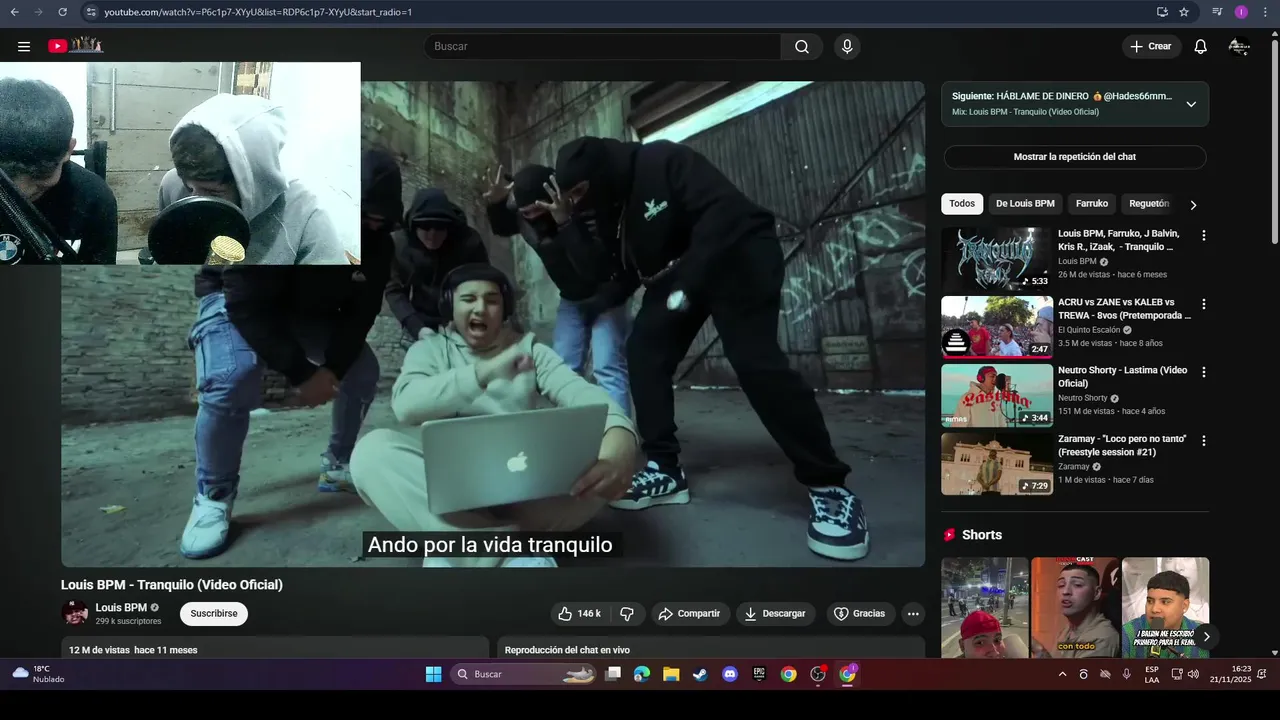
Task: Open the notifications bell
Action: pyautogui.click(x=1201, y=46)
